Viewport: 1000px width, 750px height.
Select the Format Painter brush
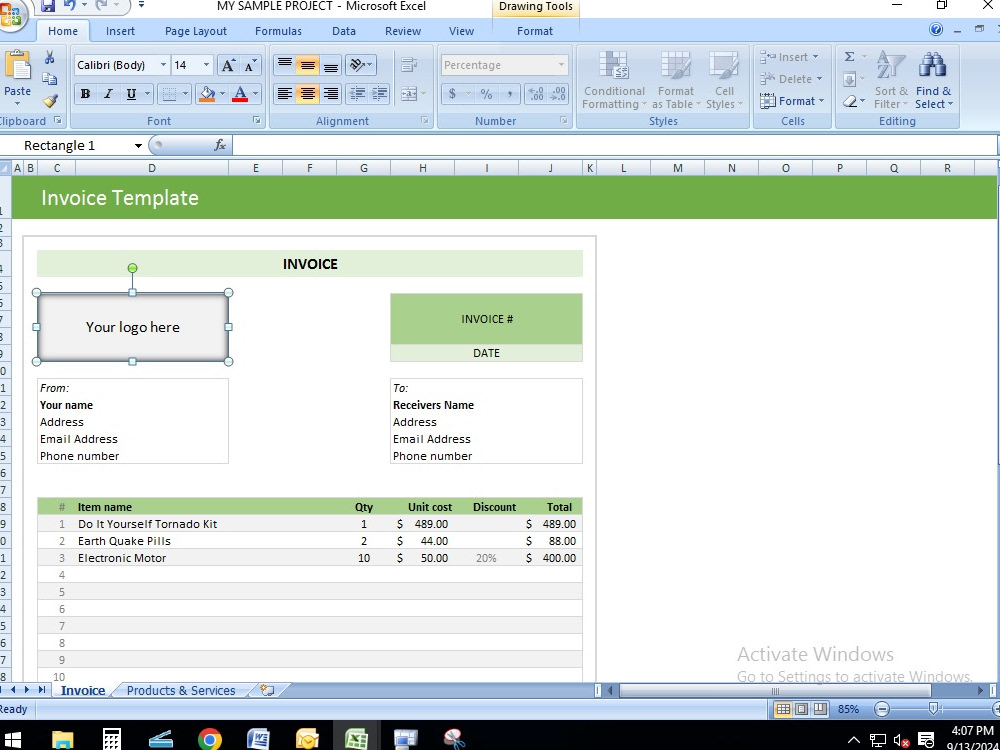coord(50,101)
